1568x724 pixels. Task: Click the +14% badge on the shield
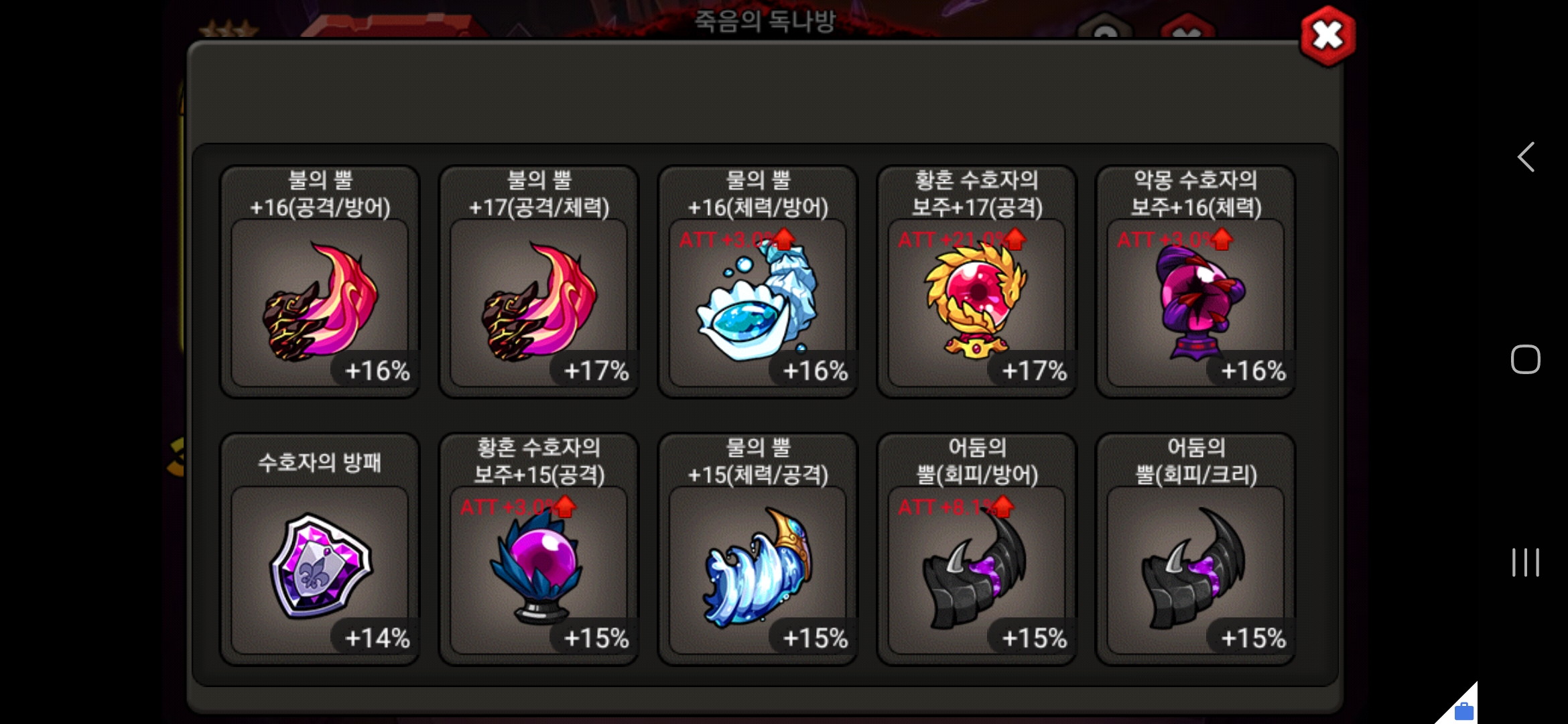point(377,638)
